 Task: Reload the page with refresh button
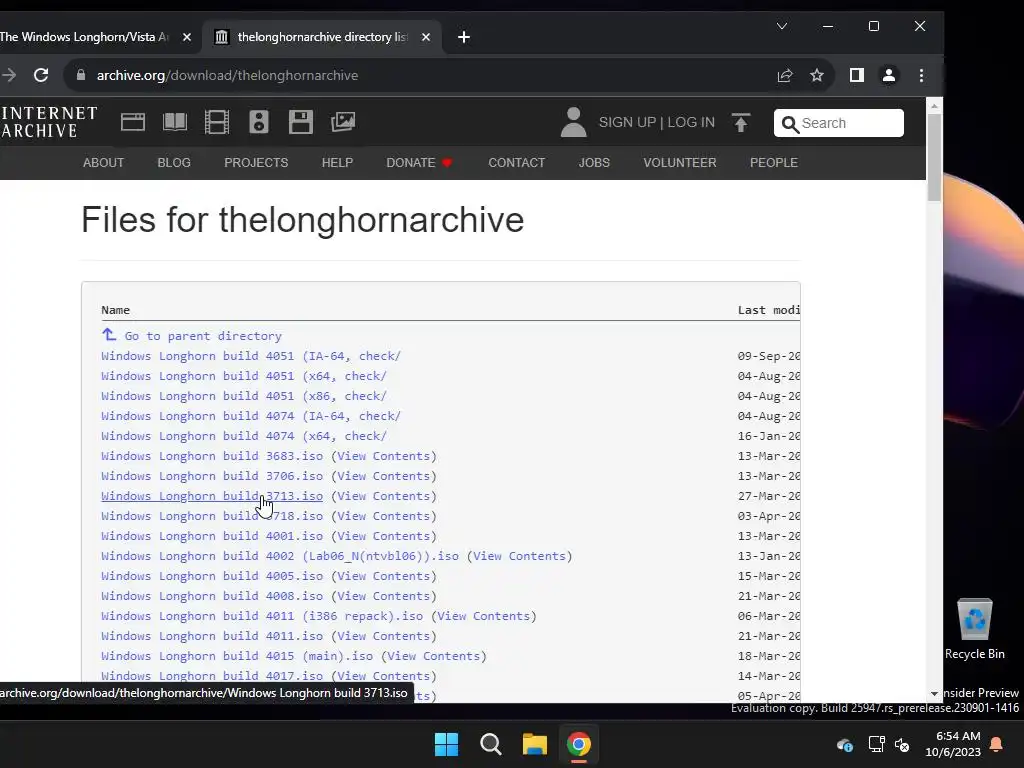(x=41, y=75)
